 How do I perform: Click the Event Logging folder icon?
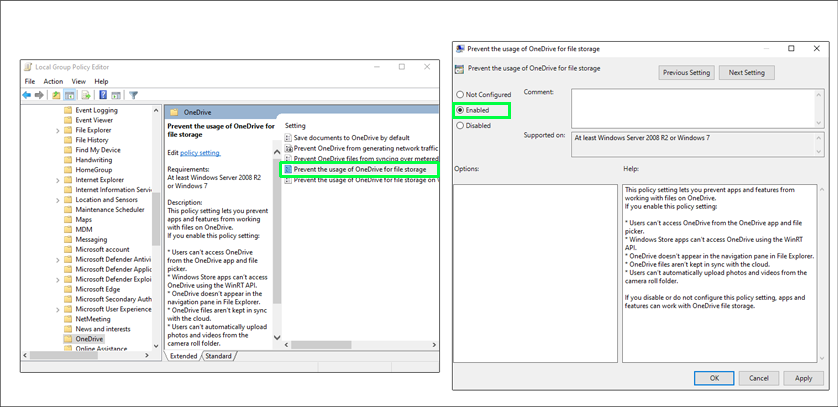pyautogui.click(x=68, y=110)
